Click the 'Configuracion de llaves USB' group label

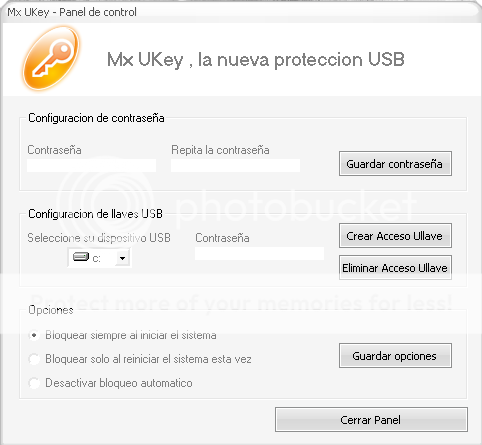coord(95,214)
